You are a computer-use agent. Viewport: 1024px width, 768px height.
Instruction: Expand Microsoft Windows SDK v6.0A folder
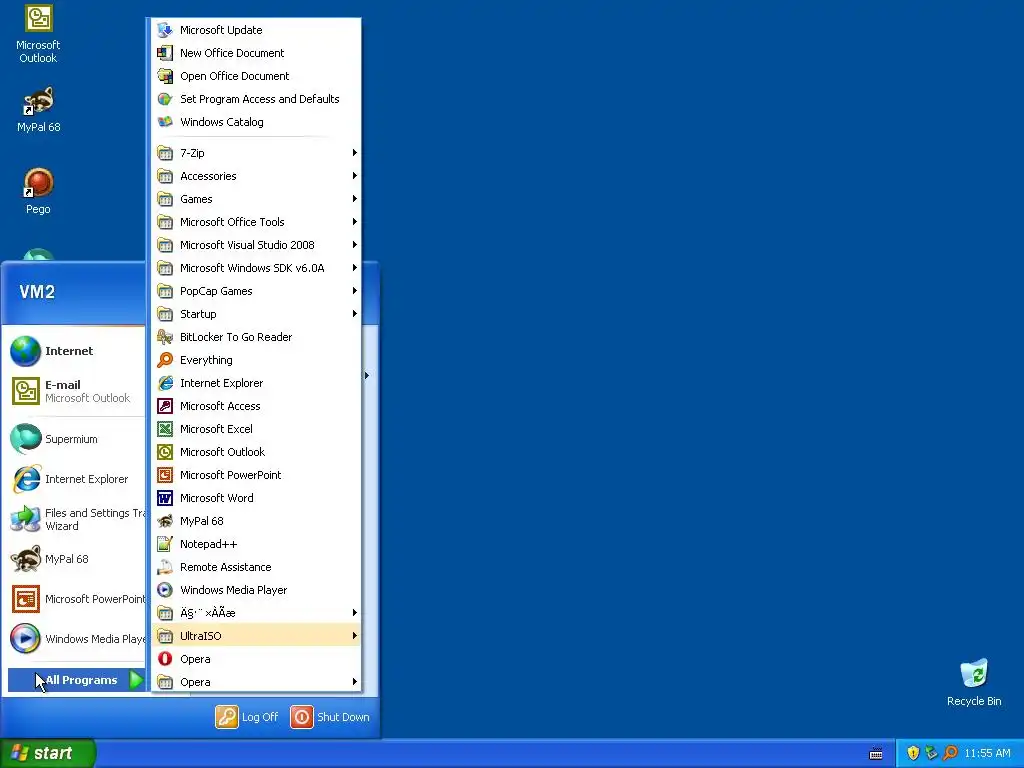point(256,268)
